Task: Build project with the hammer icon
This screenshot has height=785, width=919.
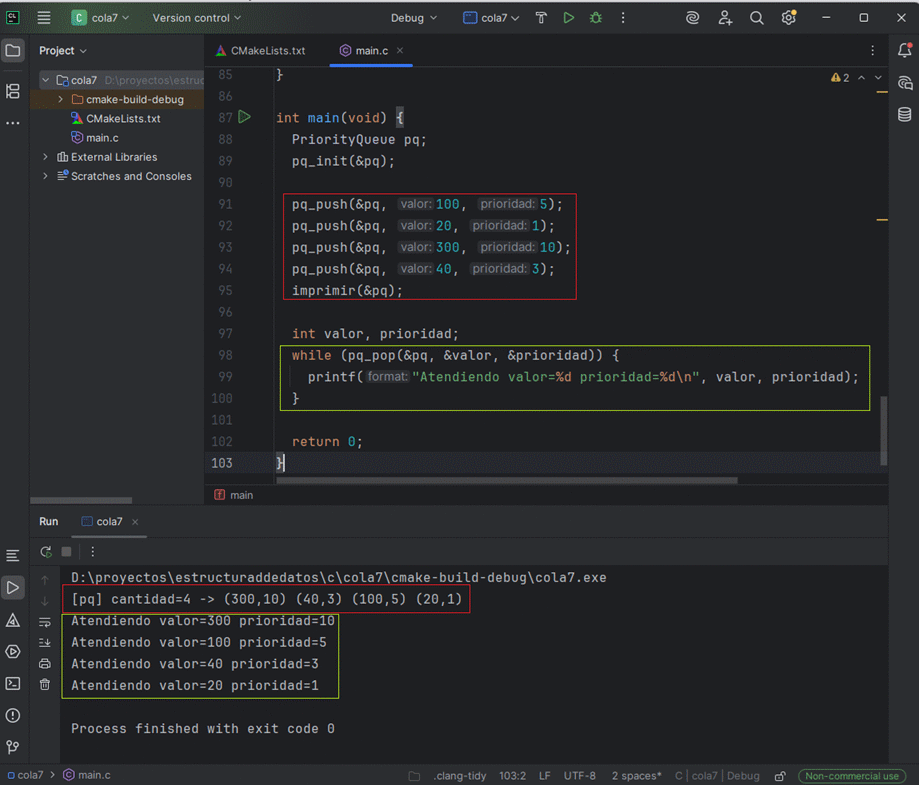Action: pyautogui.click(x=541, y=18)
